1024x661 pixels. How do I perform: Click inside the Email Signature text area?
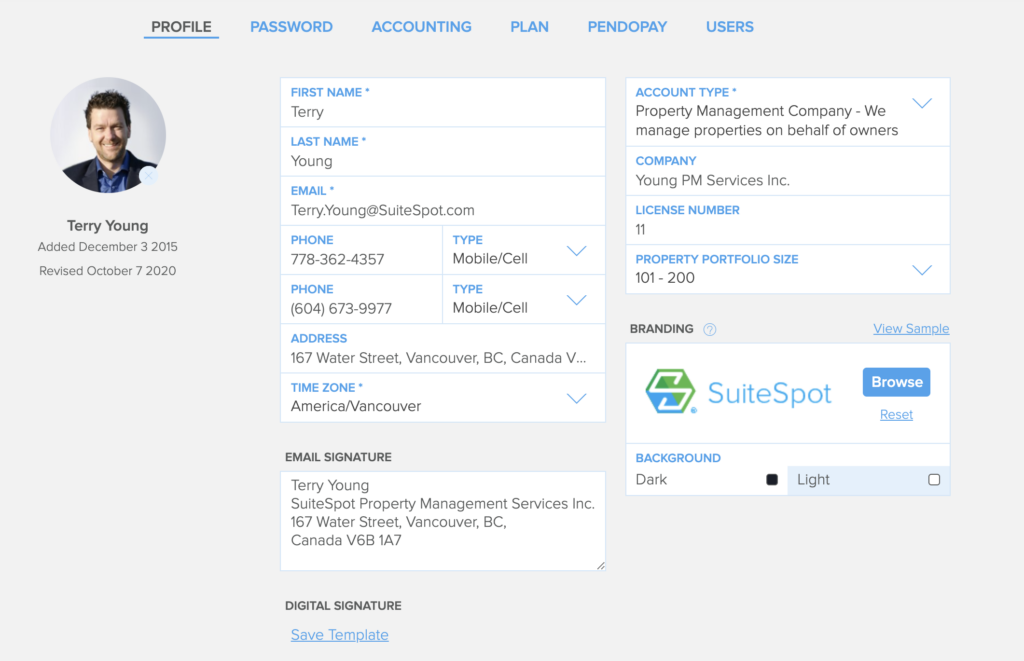point(443,521)
